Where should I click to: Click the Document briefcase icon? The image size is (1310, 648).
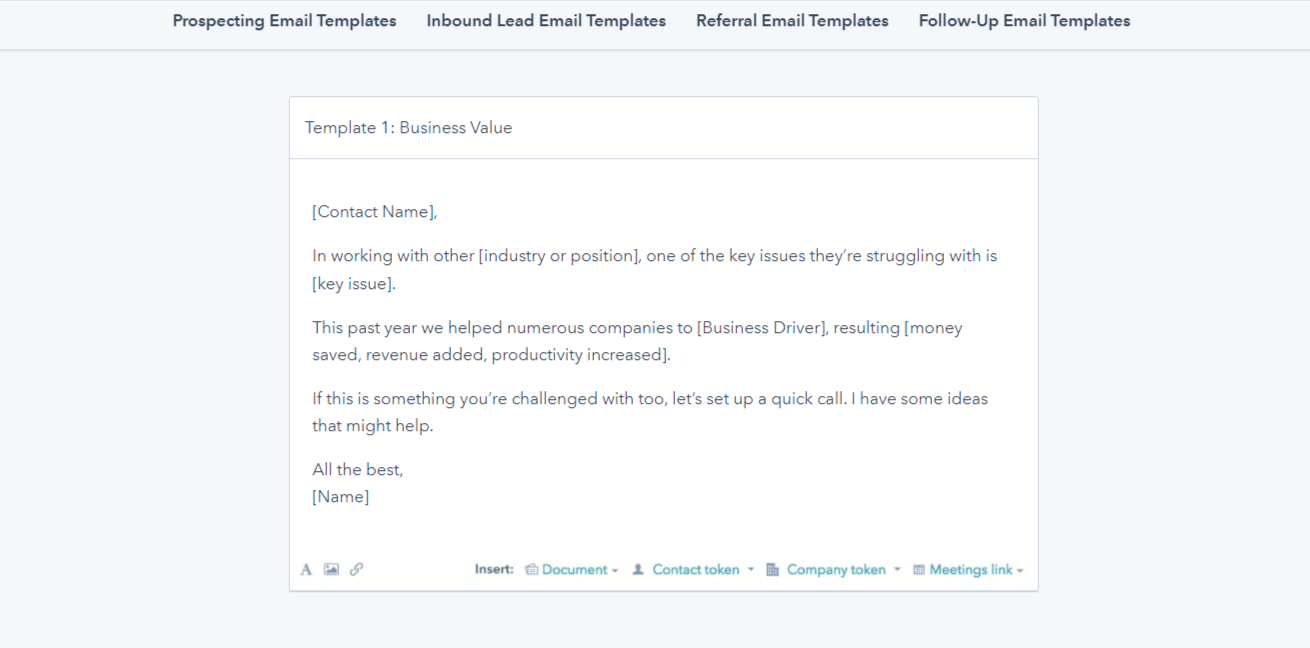532,570
